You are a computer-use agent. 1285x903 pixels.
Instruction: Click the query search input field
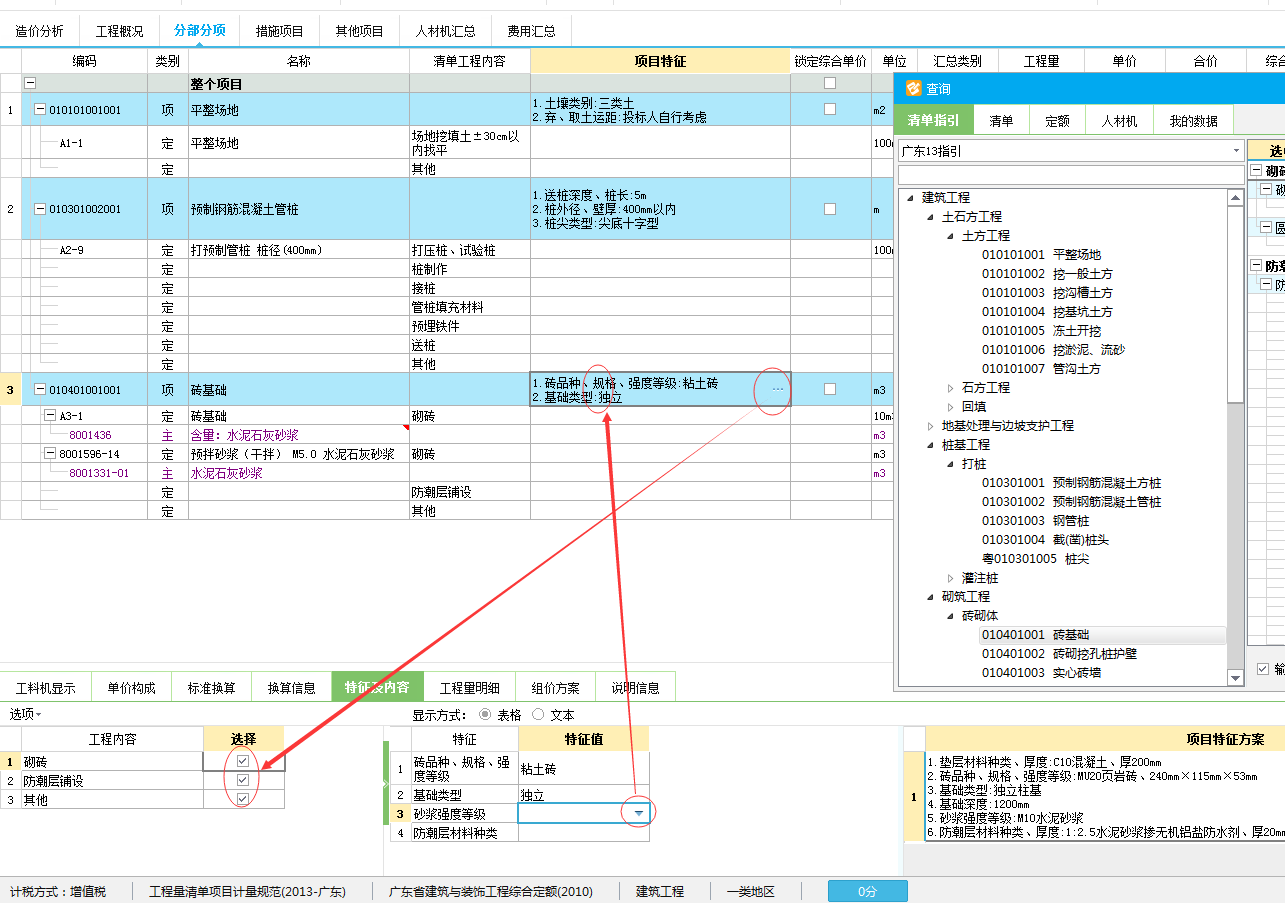point(1070,175)
